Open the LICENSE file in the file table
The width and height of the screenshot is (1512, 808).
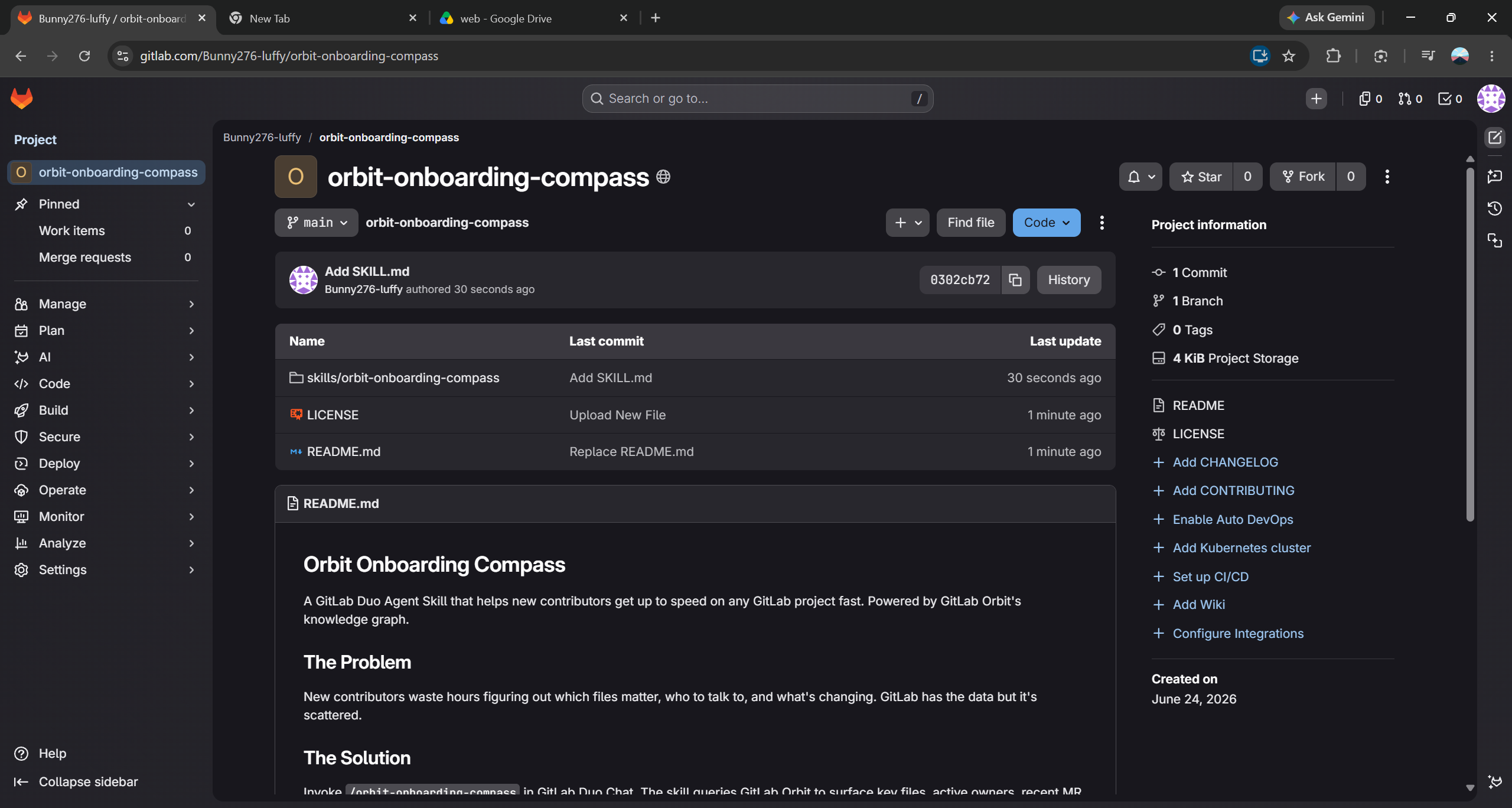pyautogui.click(x=333, y=415)
